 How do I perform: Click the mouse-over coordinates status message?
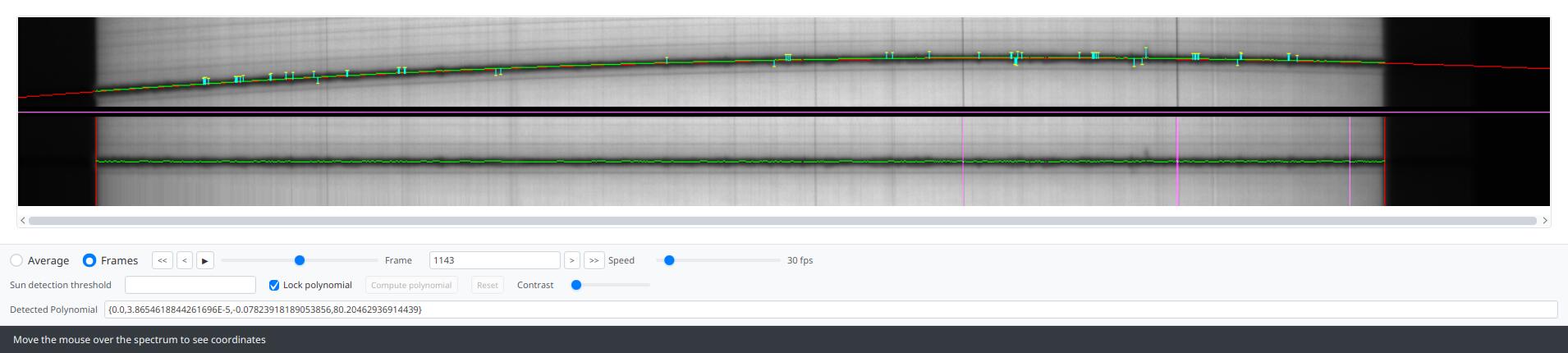click(x=140, y=340)
